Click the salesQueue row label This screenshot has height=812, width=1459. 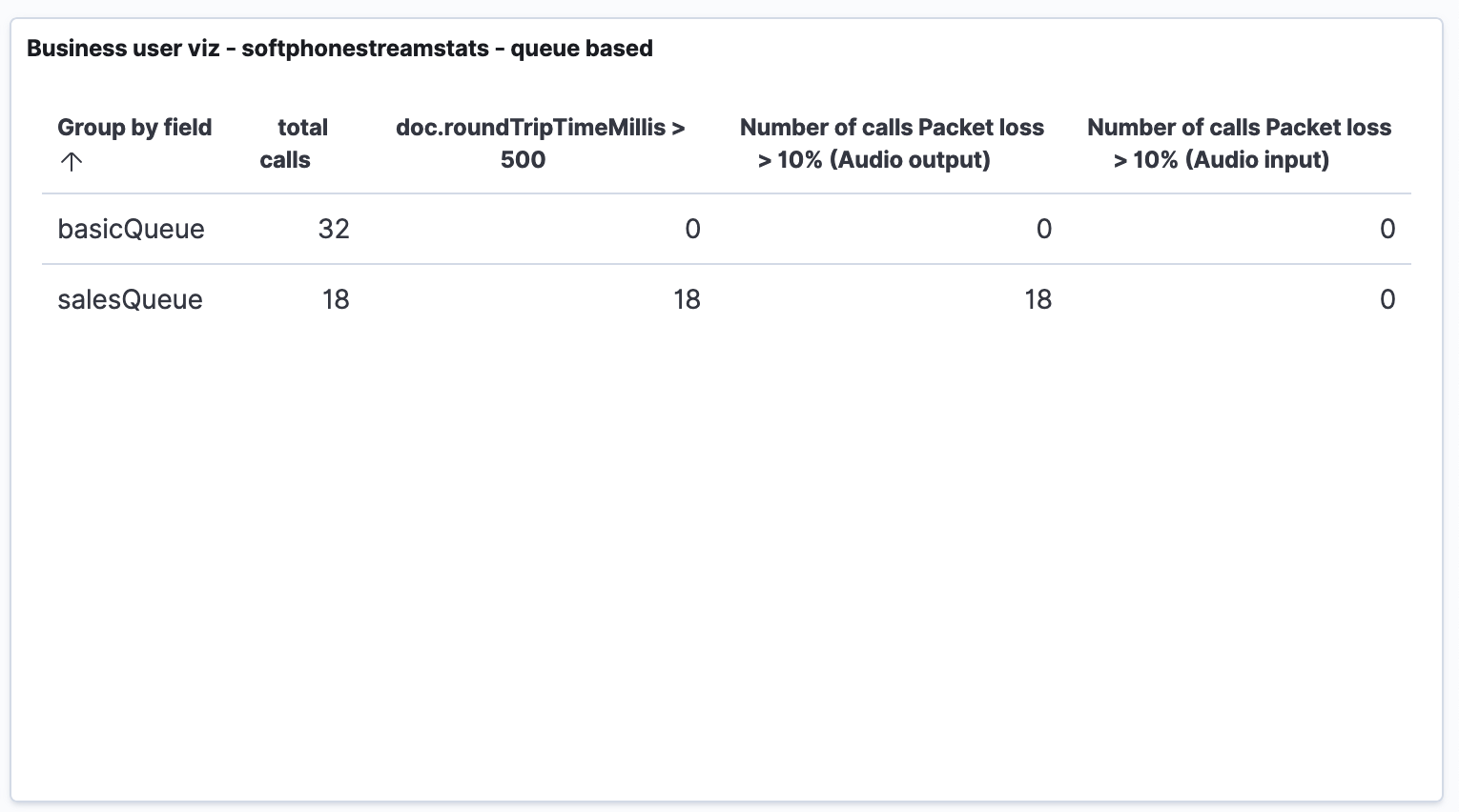coord(130,299)
